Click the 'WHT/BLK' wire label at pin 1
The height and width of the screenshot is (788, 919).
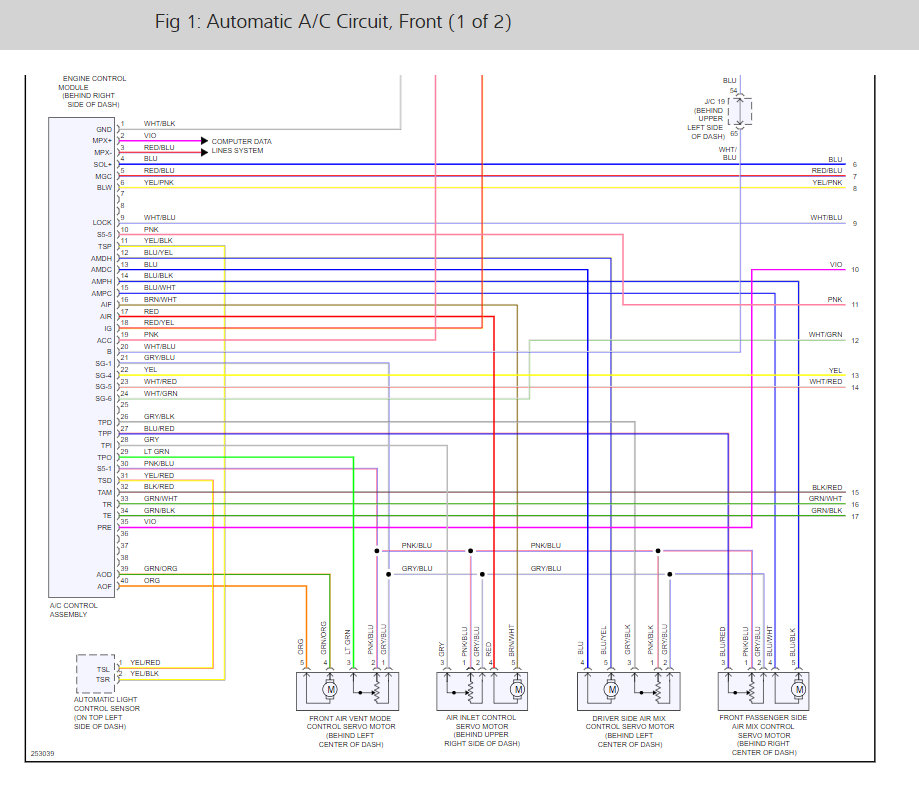point(159,124)
